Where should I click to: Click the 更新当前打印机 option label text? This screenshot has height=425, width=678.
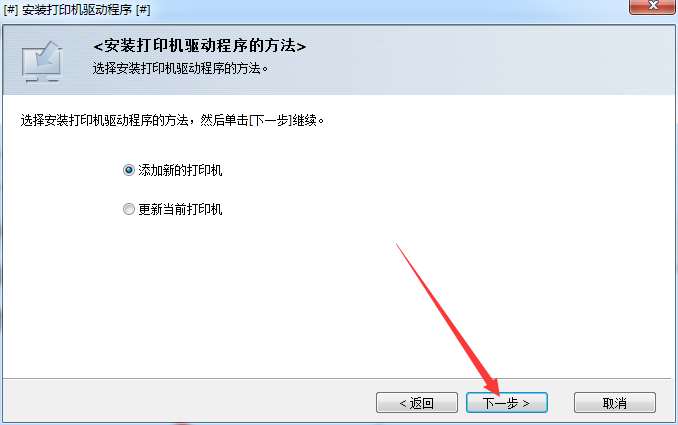pyautogui.click(x=180, y=209)
